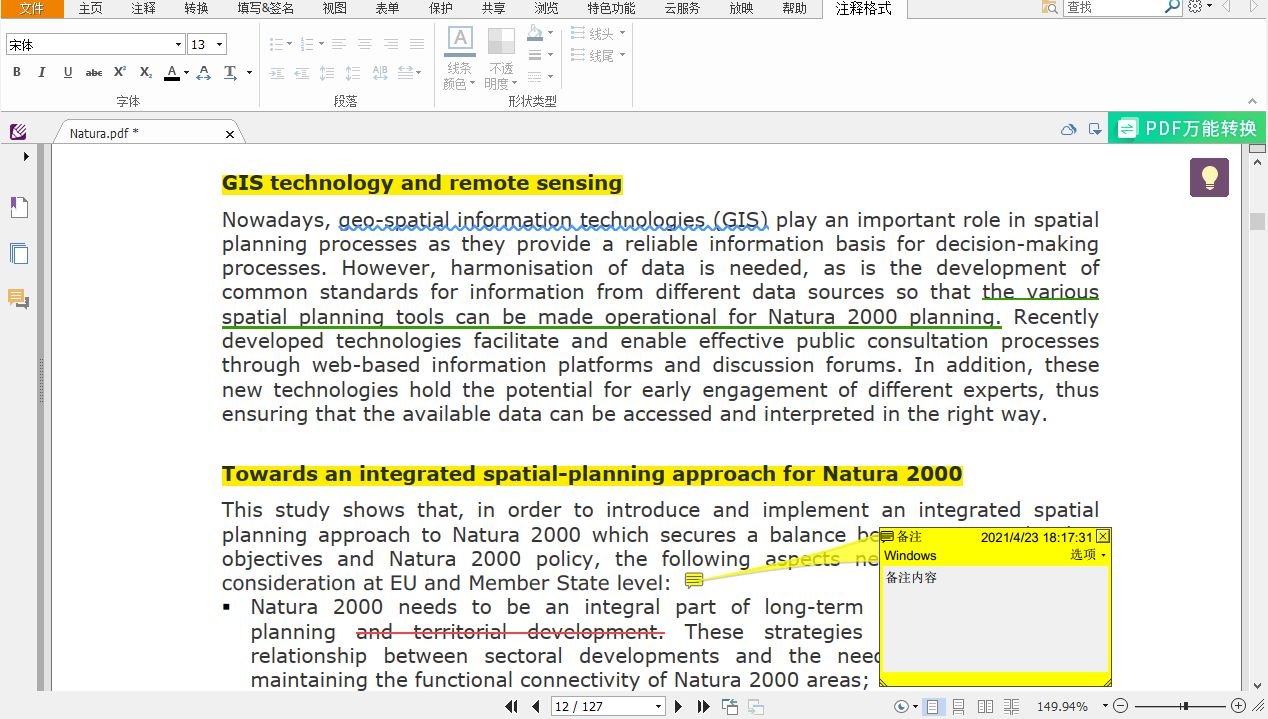Go to the next page
Viewport: 1268px width, 719px height.
[679, 706]
